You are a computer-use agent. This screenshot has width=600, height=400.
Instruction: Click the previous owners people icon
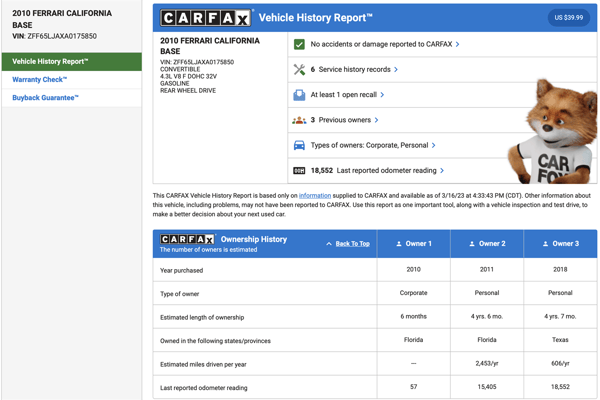(299, 120)
